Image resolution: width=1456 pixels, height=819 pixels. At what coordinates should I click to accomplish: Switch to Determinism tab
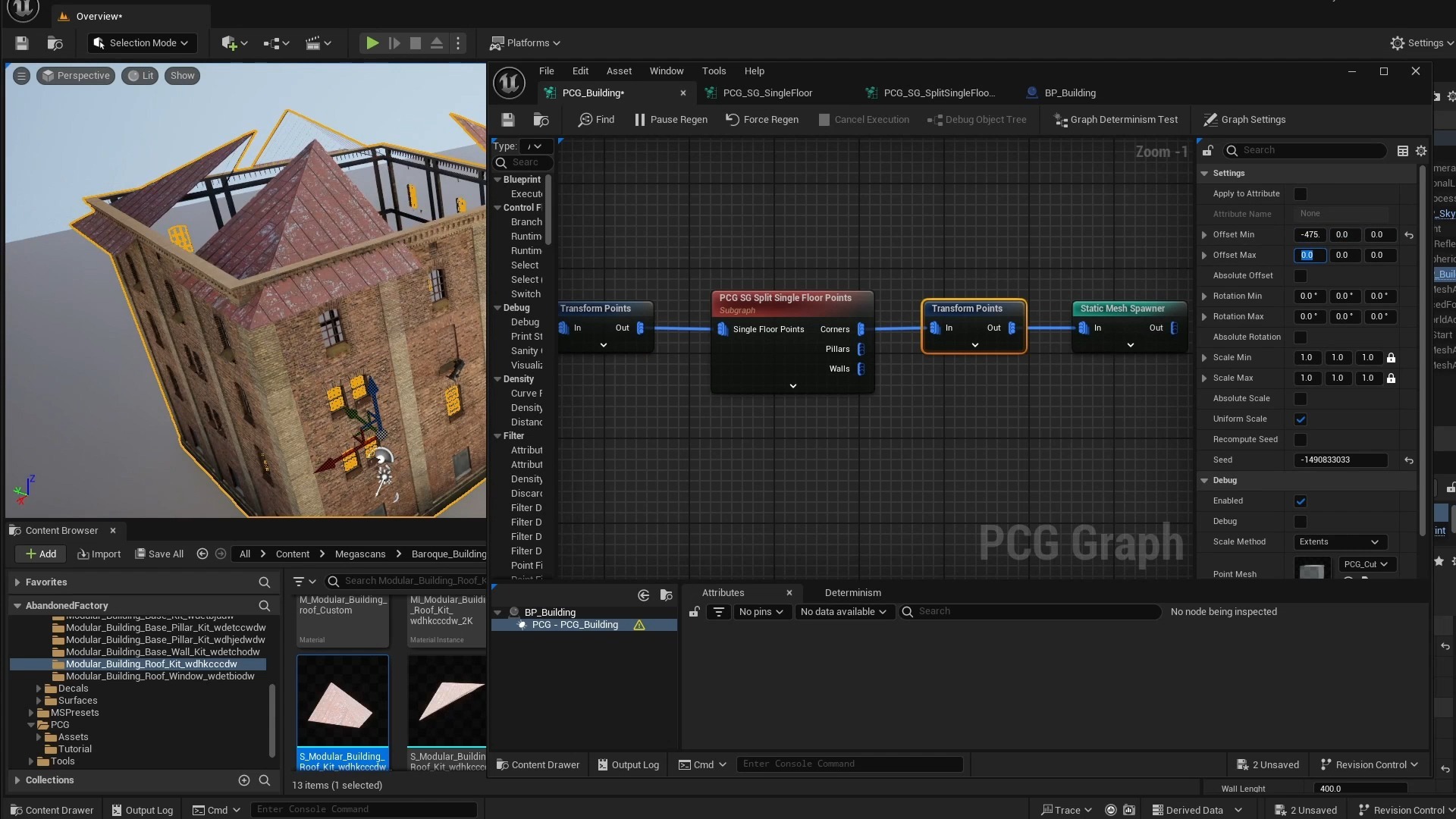[852, 593]
